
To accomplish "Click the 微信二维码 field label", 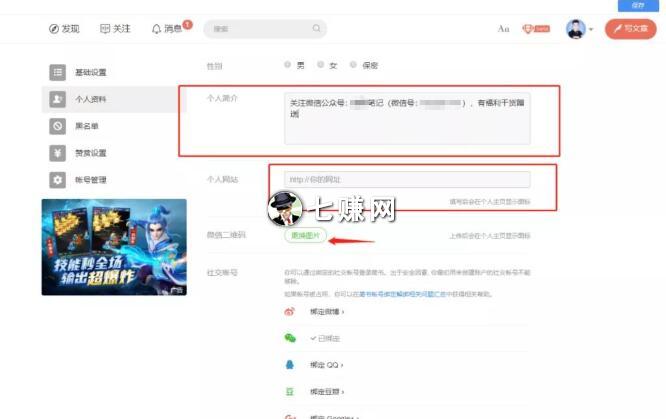I will pyautogui.click(x=226, y=235).
